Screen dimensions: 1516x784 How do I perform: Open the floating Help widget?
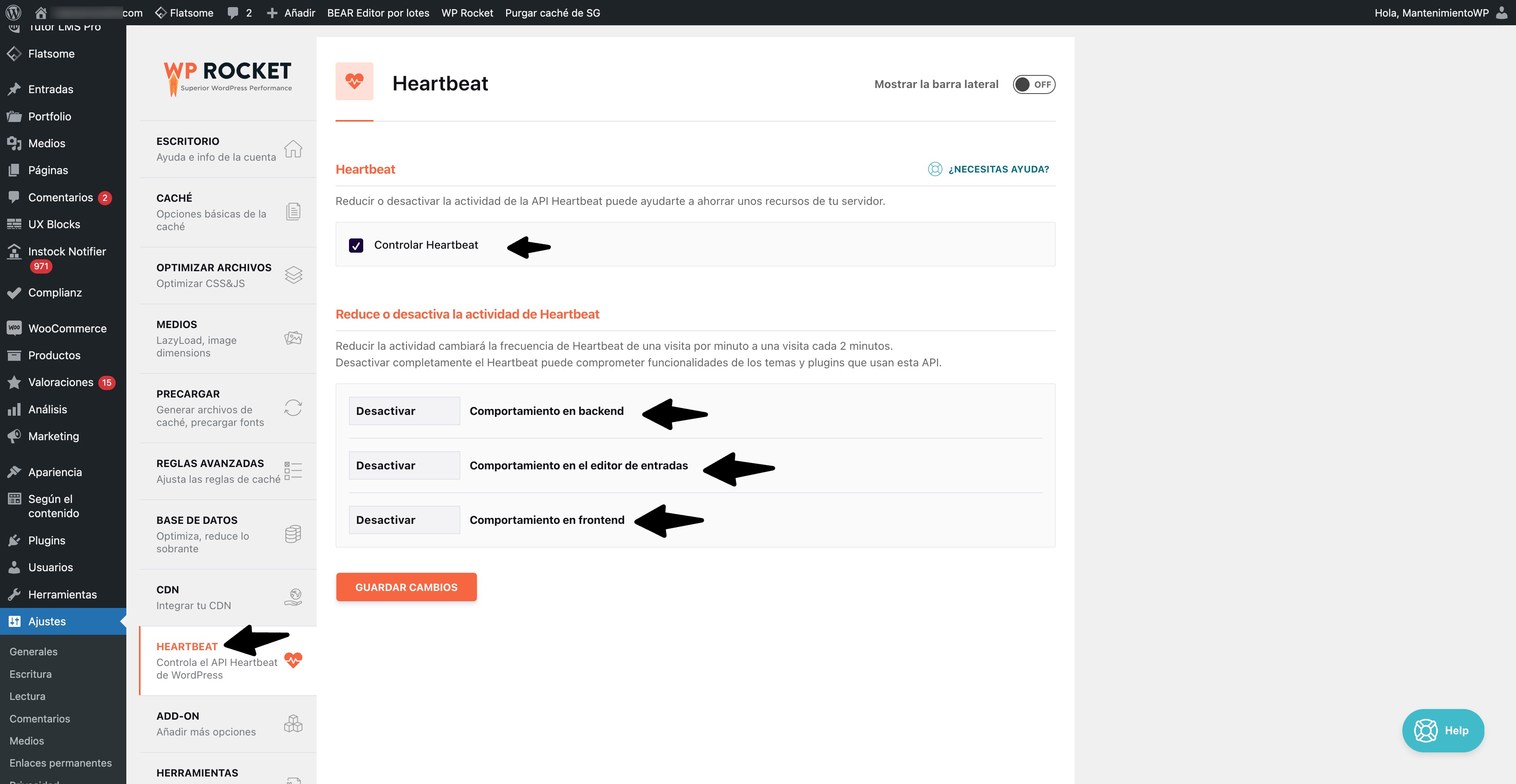(x=1443, y=730)
